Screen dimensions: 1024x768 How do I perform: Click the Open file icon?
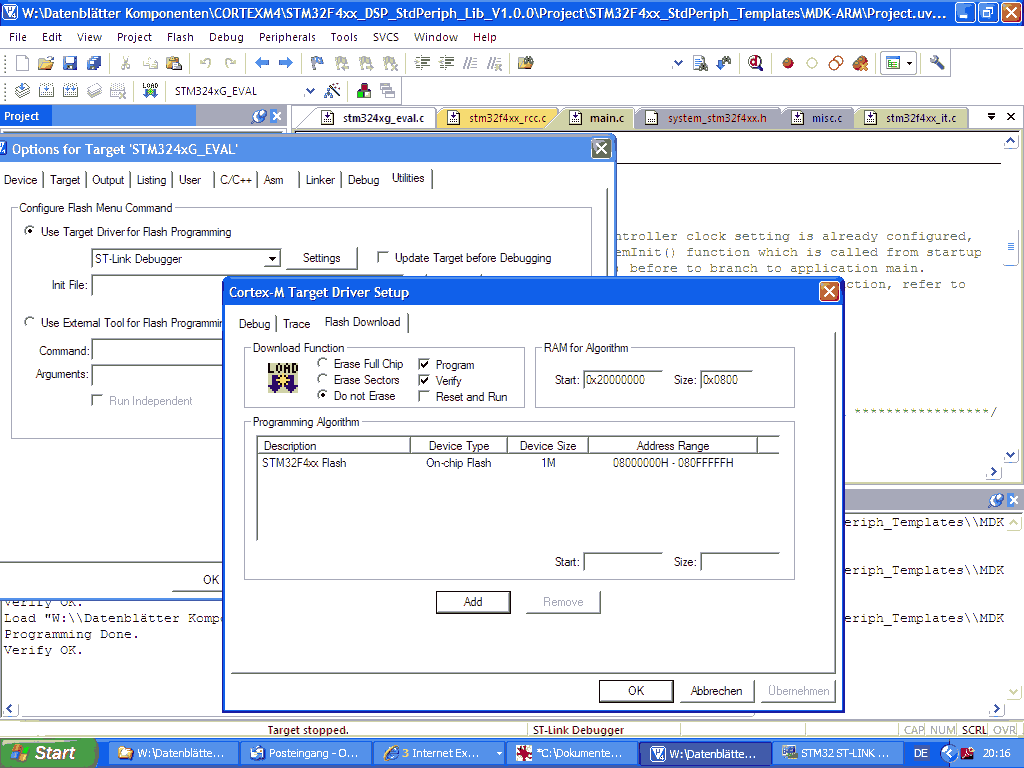[46, 63]
